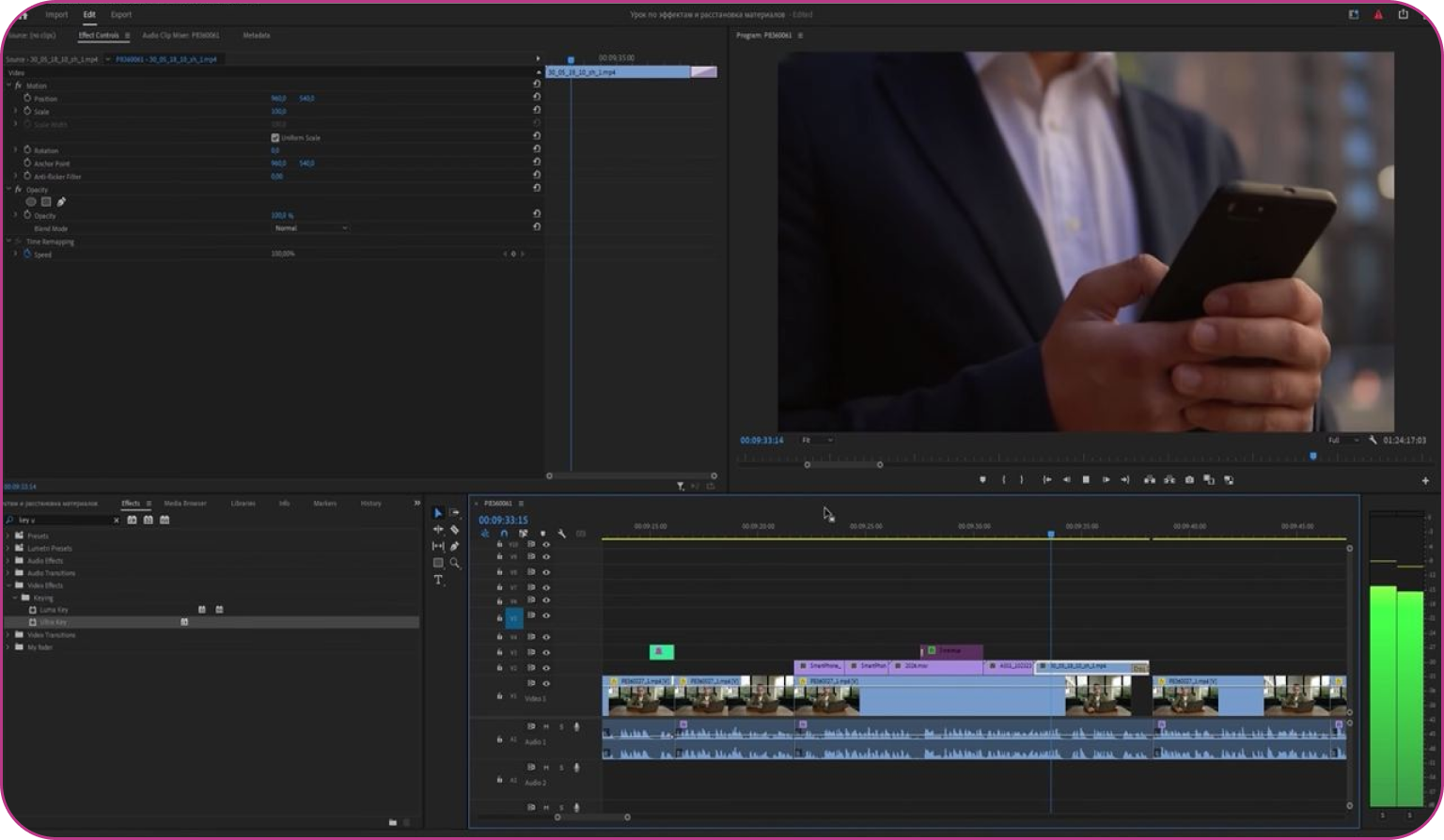
Task: Click the Lift button in Program monitor
Action: point(1149,480)
